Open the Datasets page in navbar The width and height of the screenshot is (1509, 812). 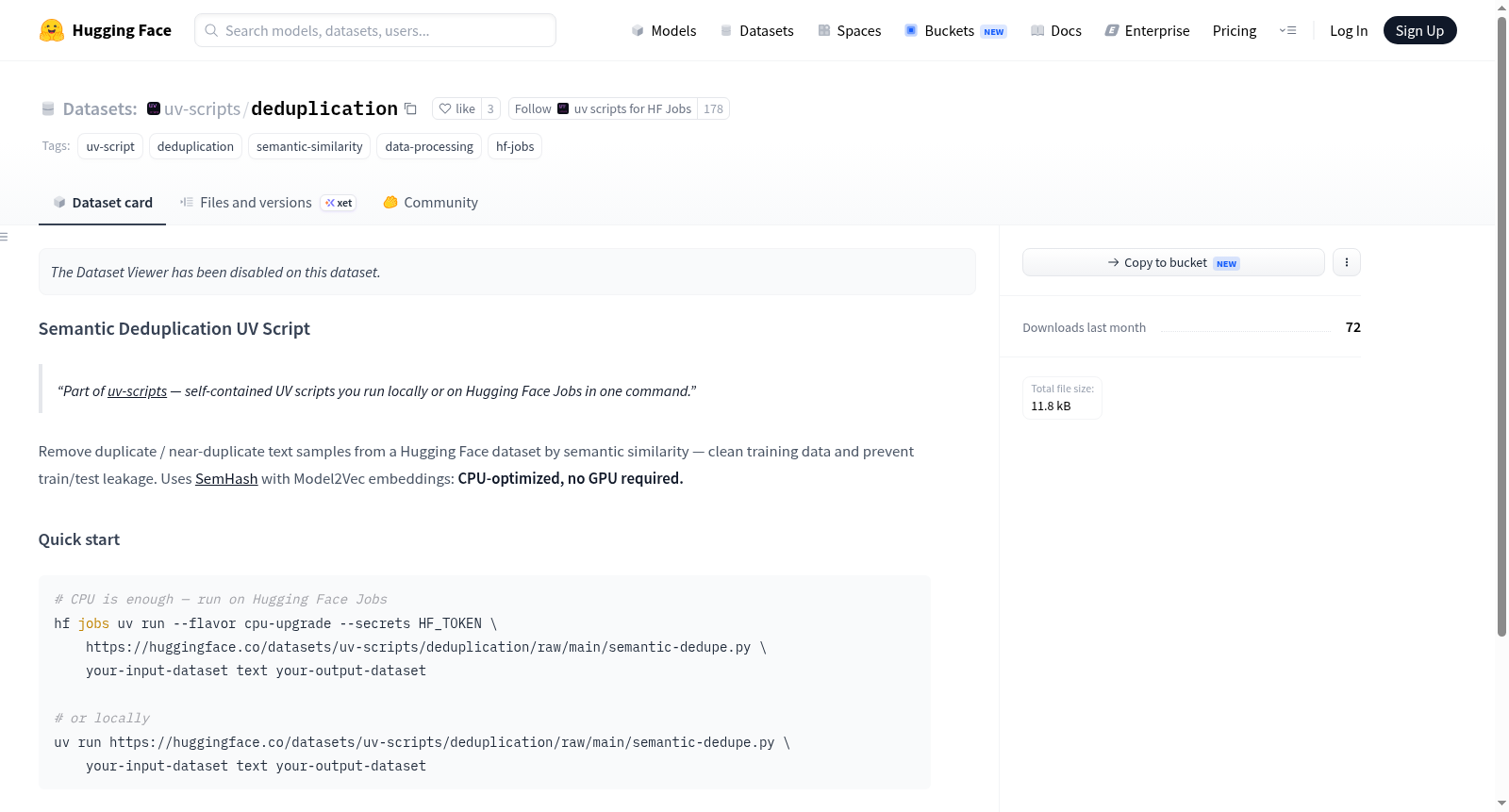click(x=757, y=30)
